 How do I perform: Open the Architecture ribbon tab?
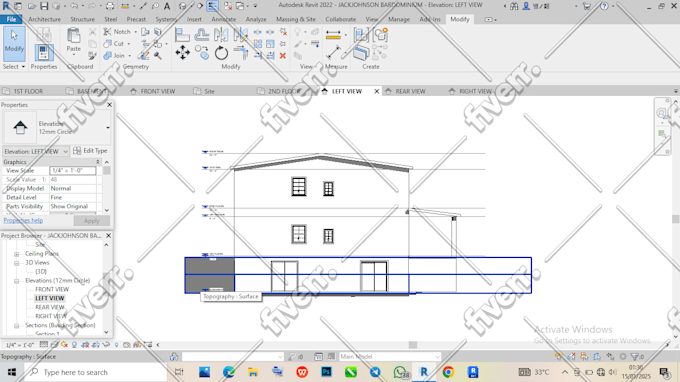(x=44, y=20)
